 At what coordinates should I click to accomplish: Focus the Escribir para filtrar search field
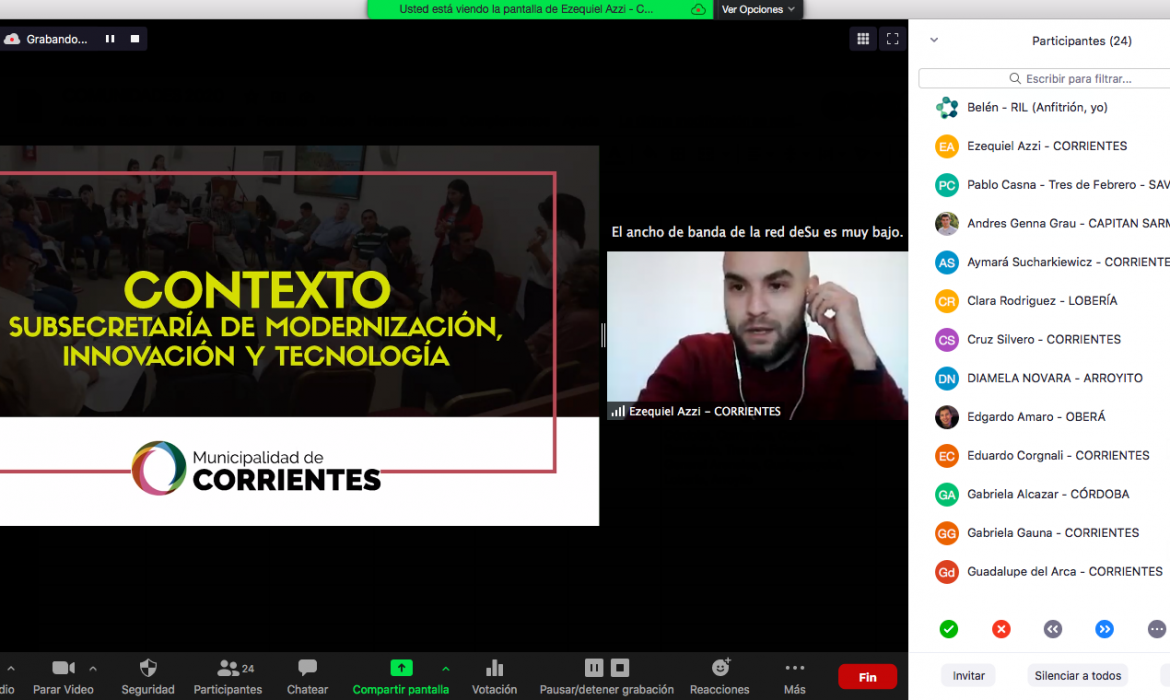tap(1045, 78)
